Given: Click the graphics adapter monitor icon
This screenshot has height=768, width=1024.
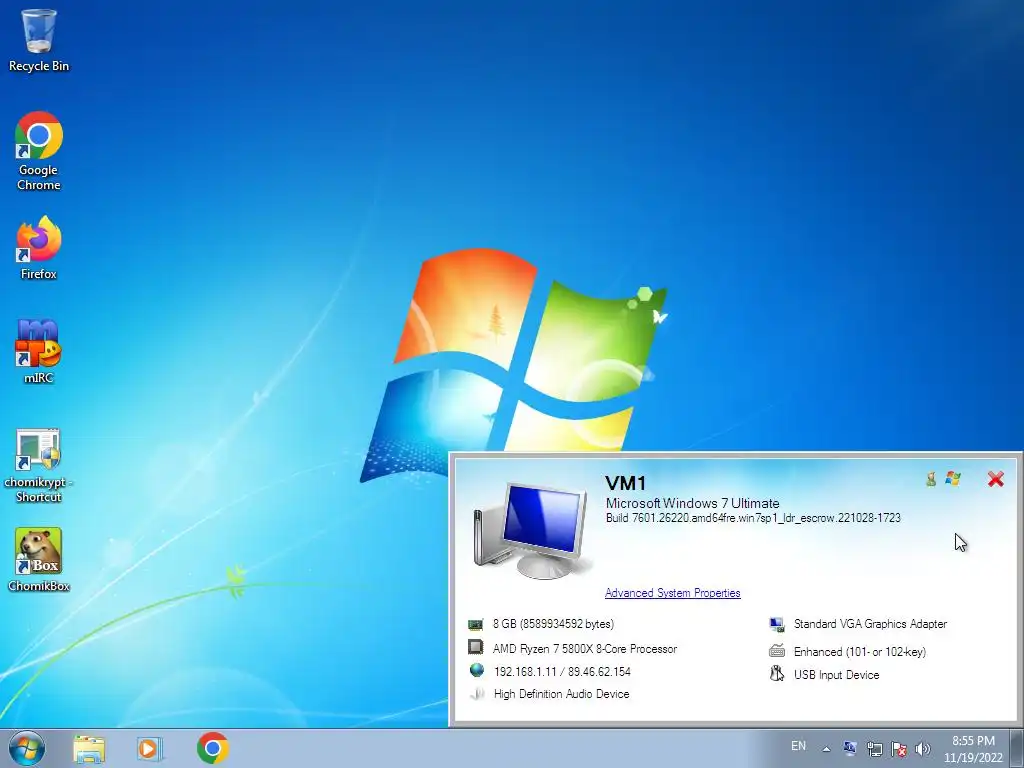Looking at the screenshot, I should point(776,624).
